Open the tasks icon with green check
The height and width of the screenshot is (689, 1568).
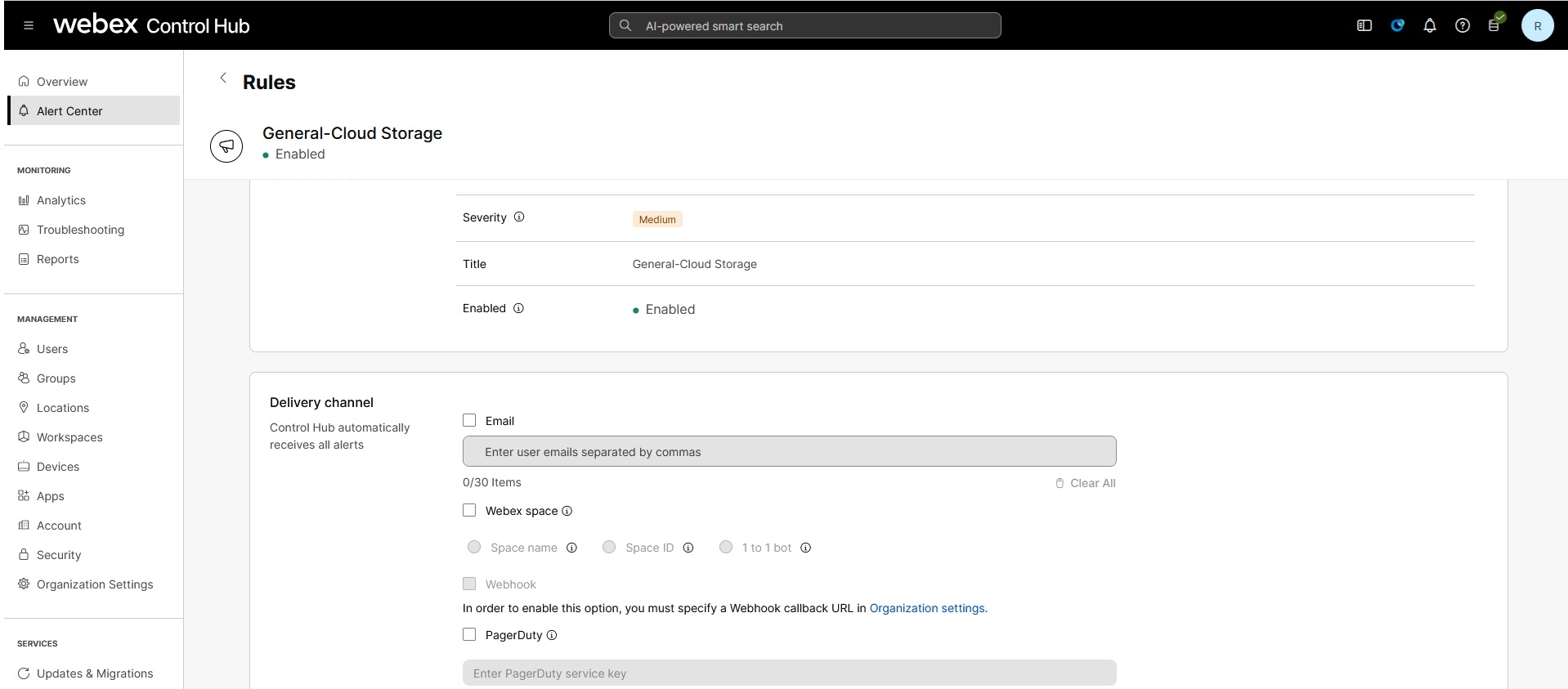tap(1495, 23)
